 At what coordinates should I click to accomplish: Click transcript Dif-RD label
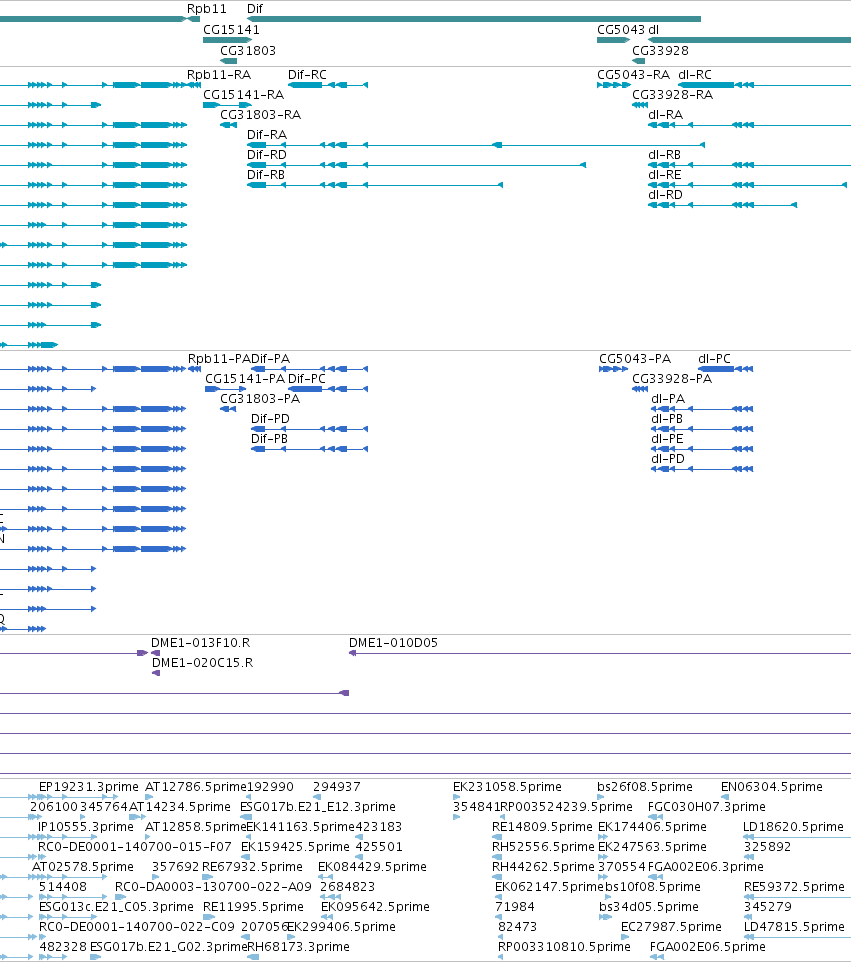coord(267,155)
